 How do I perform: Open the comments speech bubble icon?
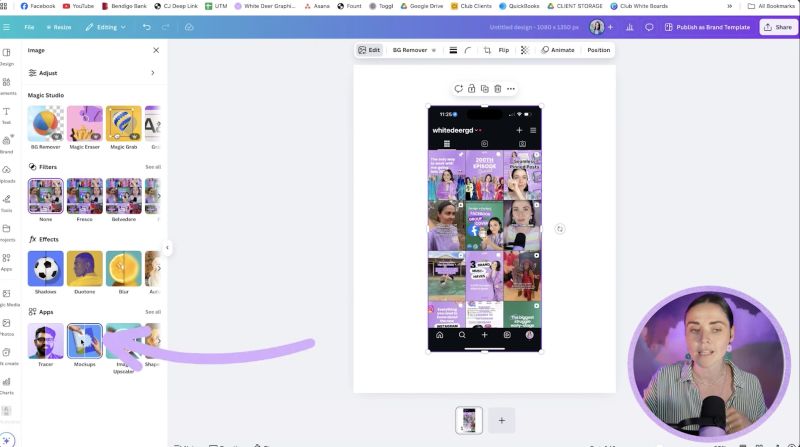pyautogui.click(x=649, y=27)
